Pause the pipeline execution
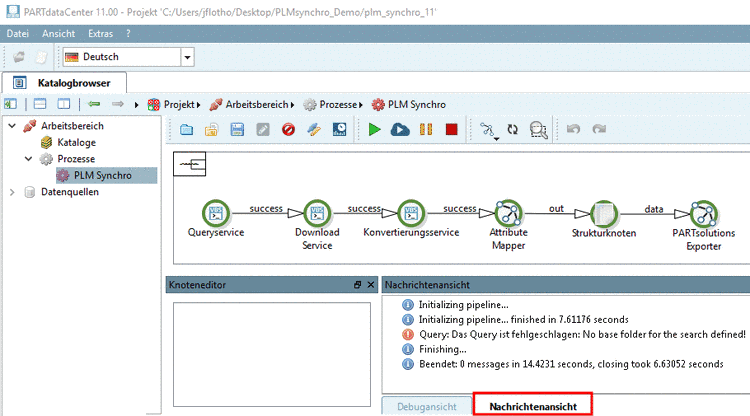The height and width of the screenshot is (416, 750). (x=426, y=129)
